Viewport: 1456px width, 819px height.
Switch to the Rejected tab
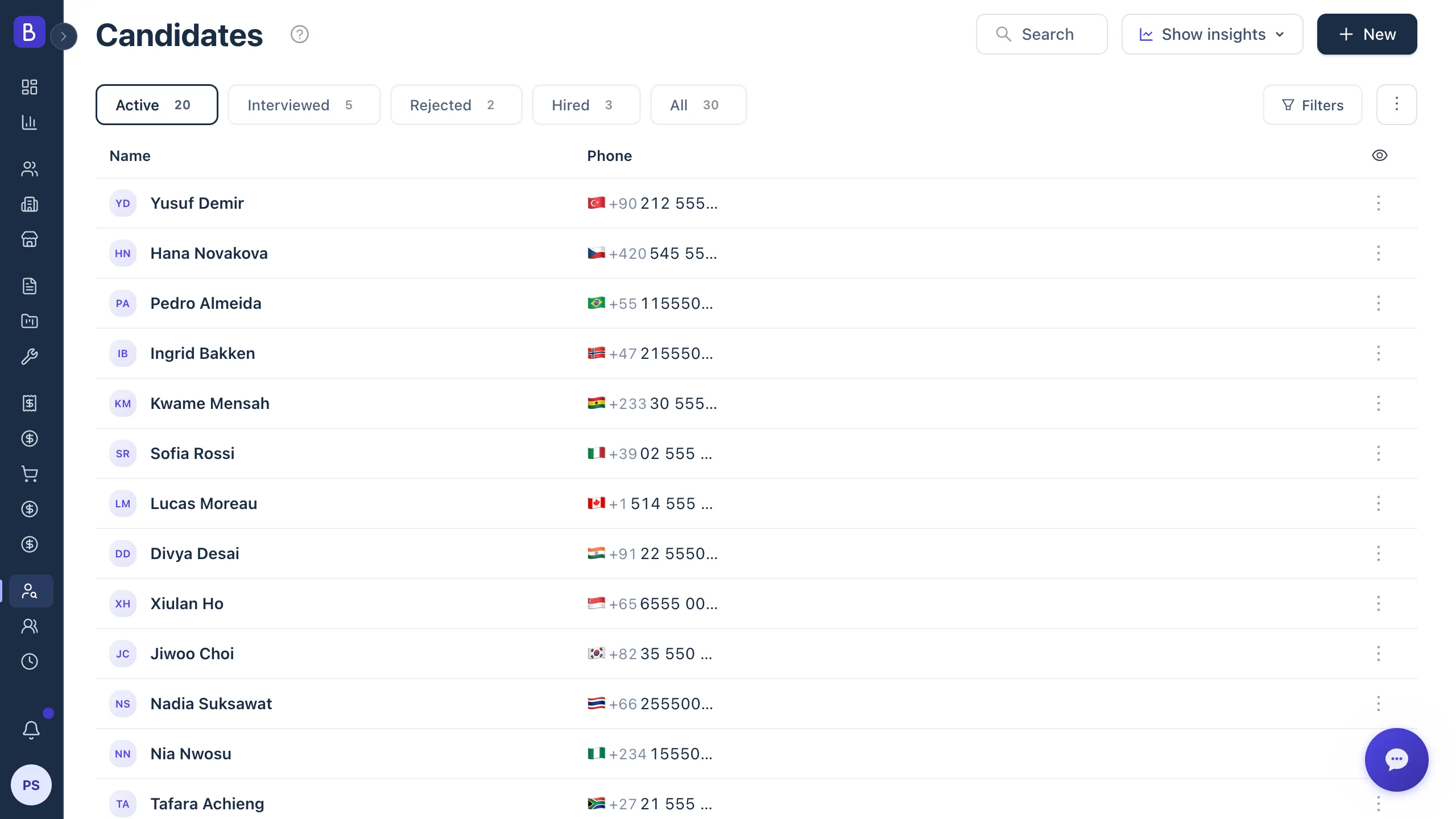click(x=456, y=105)
